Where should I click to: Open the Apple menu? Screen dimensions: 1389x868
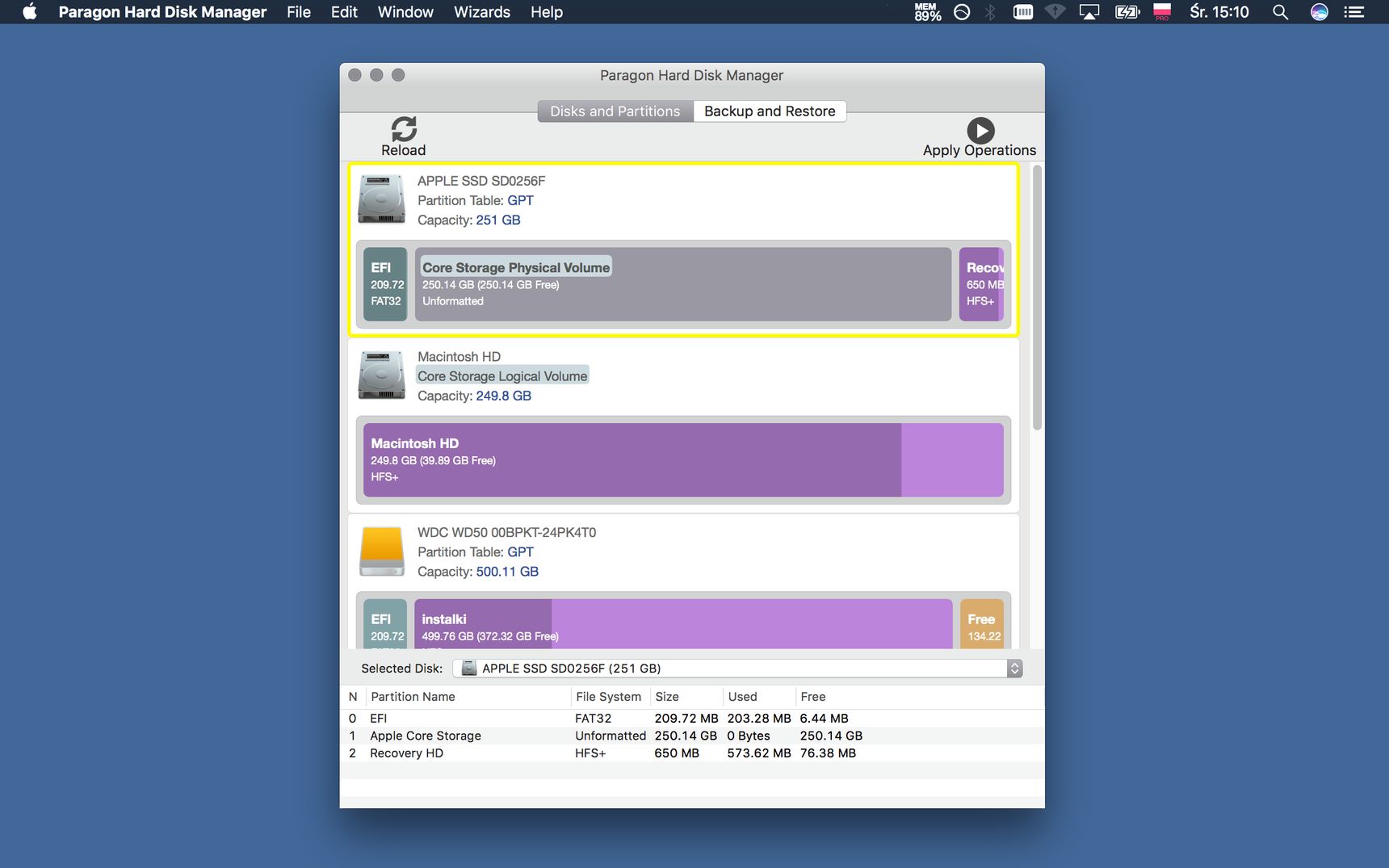coord(30,12)
